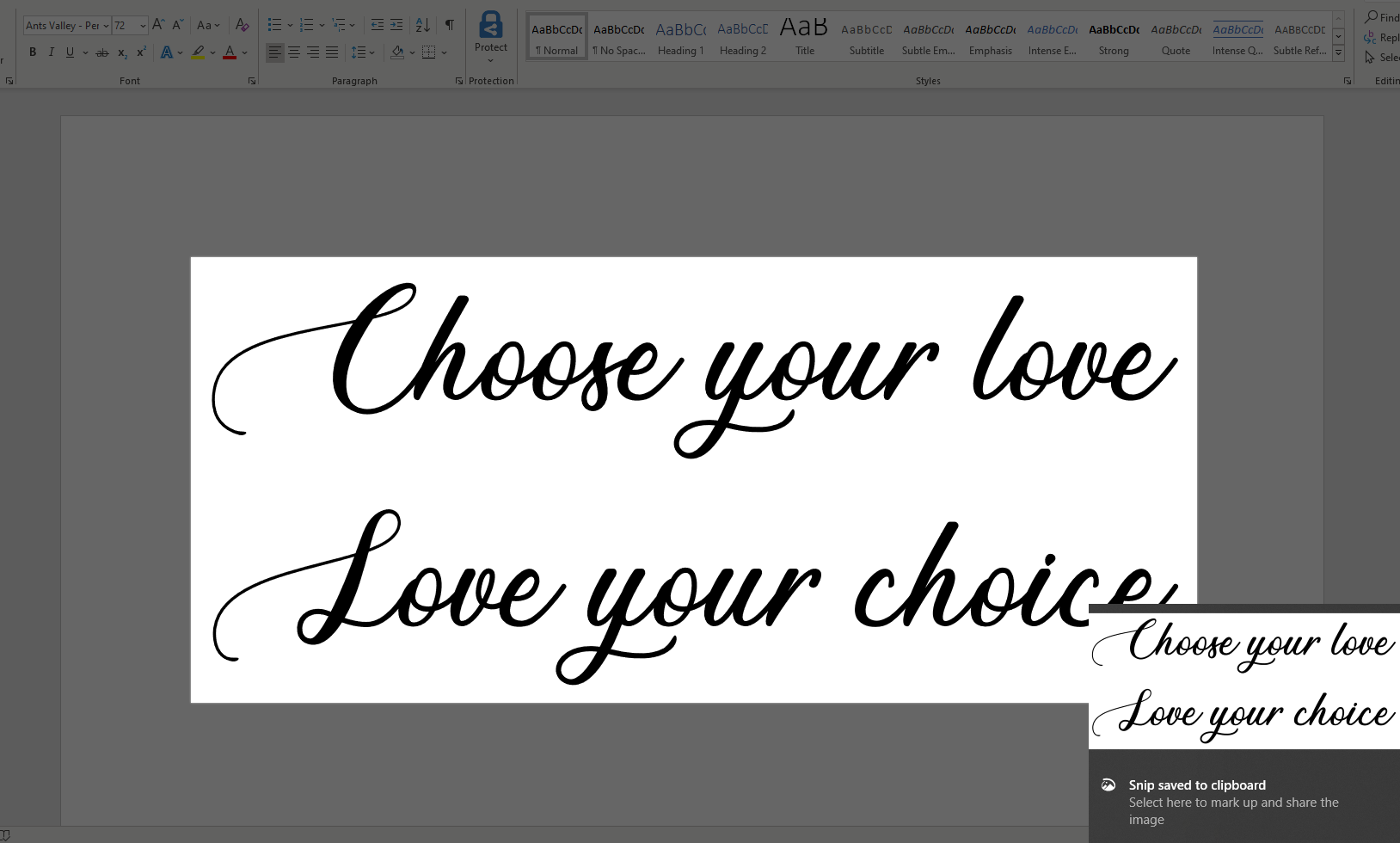Toggle strikethrough formatting
Image resolution: width=1400 pixels, height=843 pixels.
coord(102,52)
